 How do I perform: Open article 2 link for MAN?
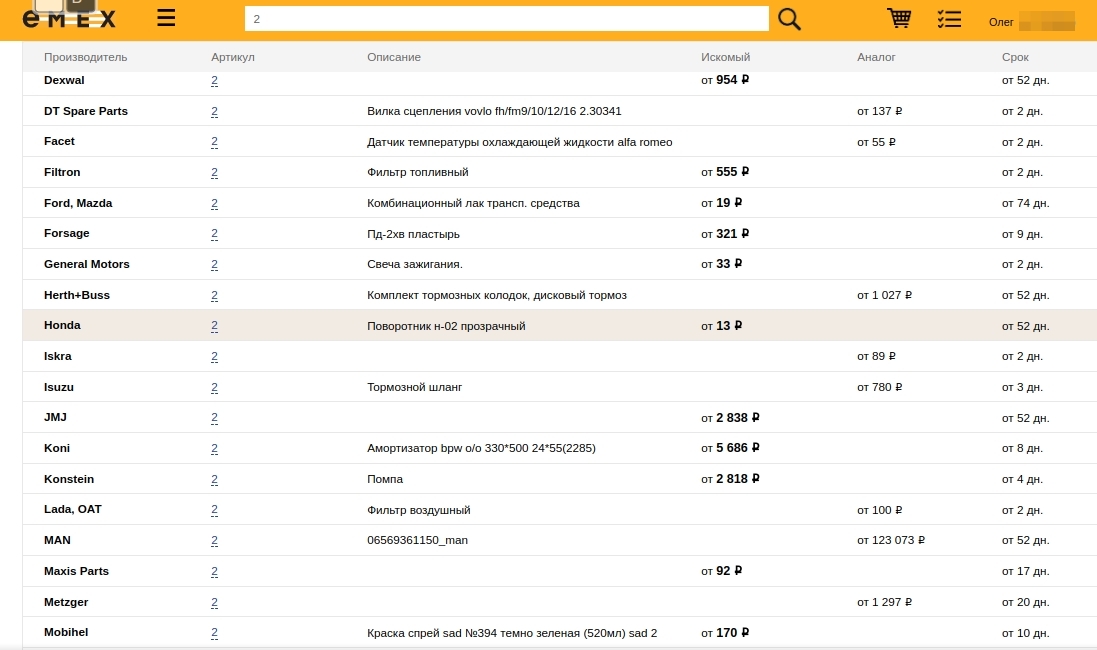pos(214,541)
